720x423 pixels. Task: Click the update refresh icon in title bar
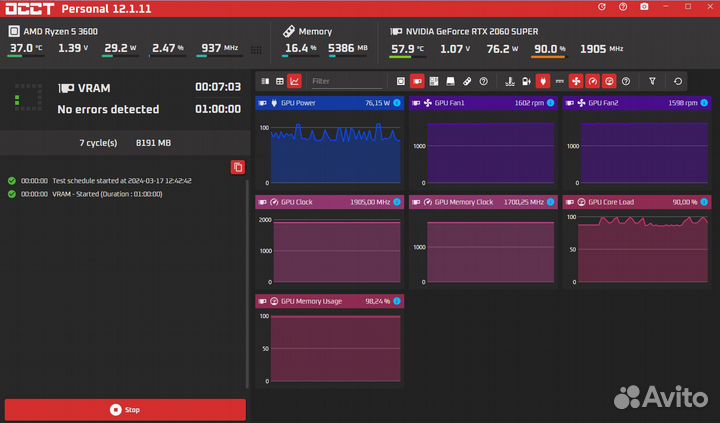tap(602, 7)
